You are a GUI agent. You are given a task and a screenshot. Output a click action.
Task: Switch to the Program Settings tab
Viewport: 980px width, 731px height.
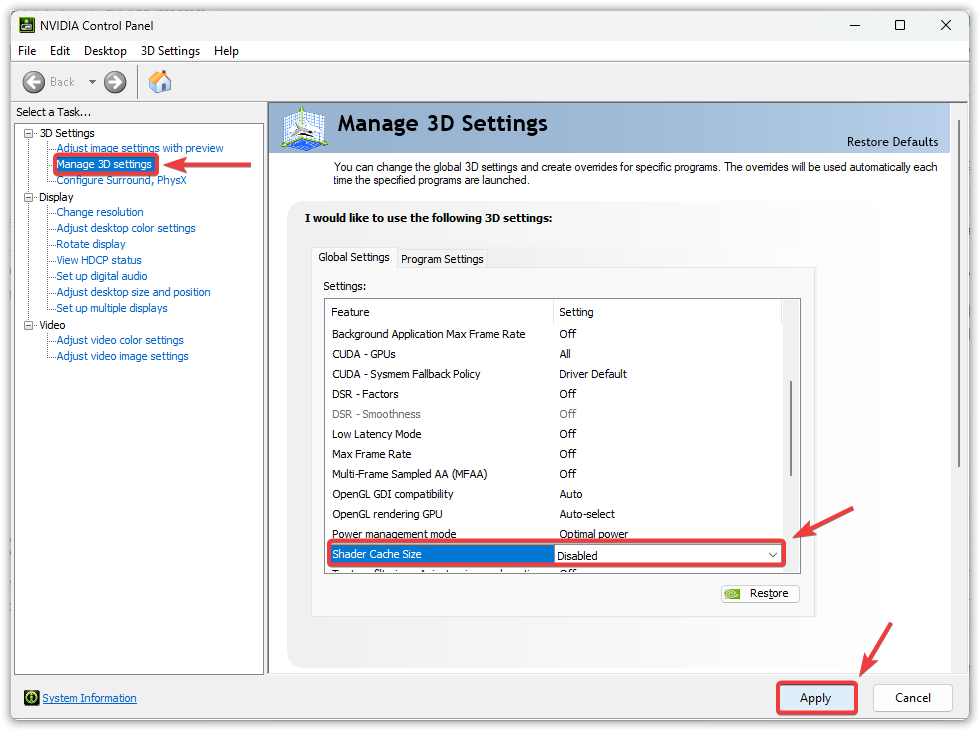(442, 259)
